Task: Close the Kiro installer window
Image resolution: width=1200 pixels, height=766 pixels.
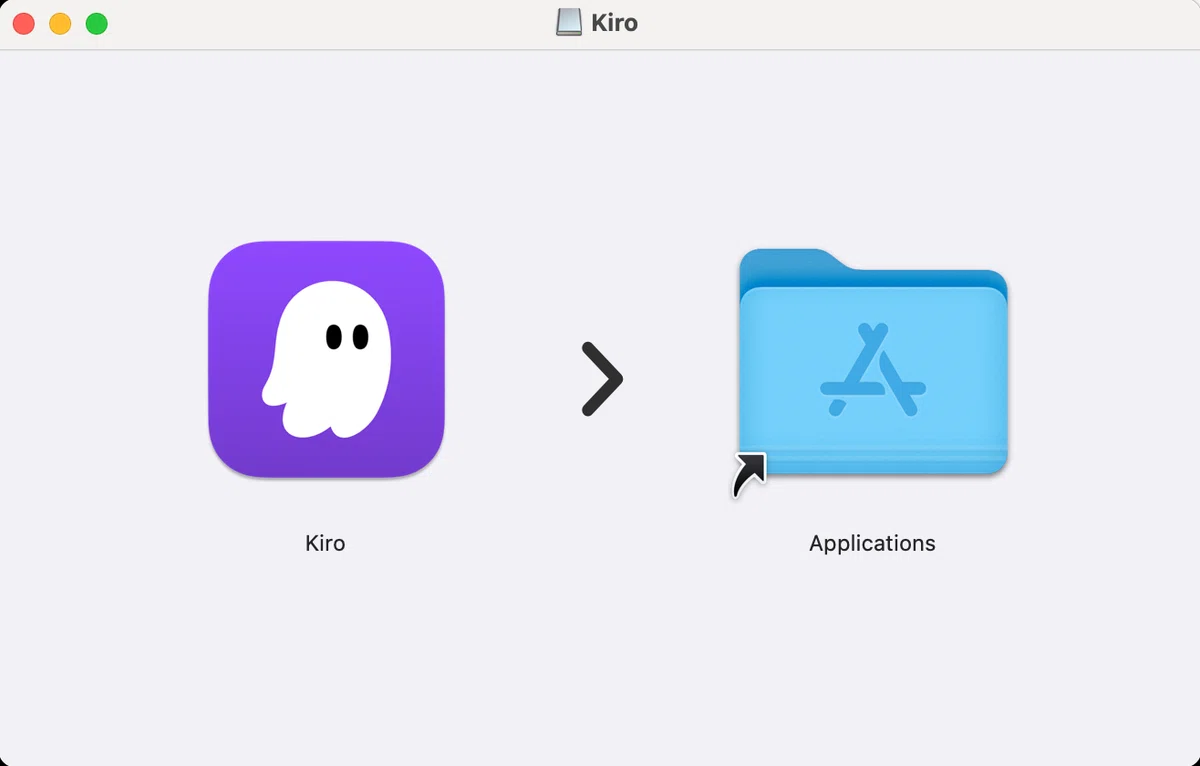Action: [24, 24]
